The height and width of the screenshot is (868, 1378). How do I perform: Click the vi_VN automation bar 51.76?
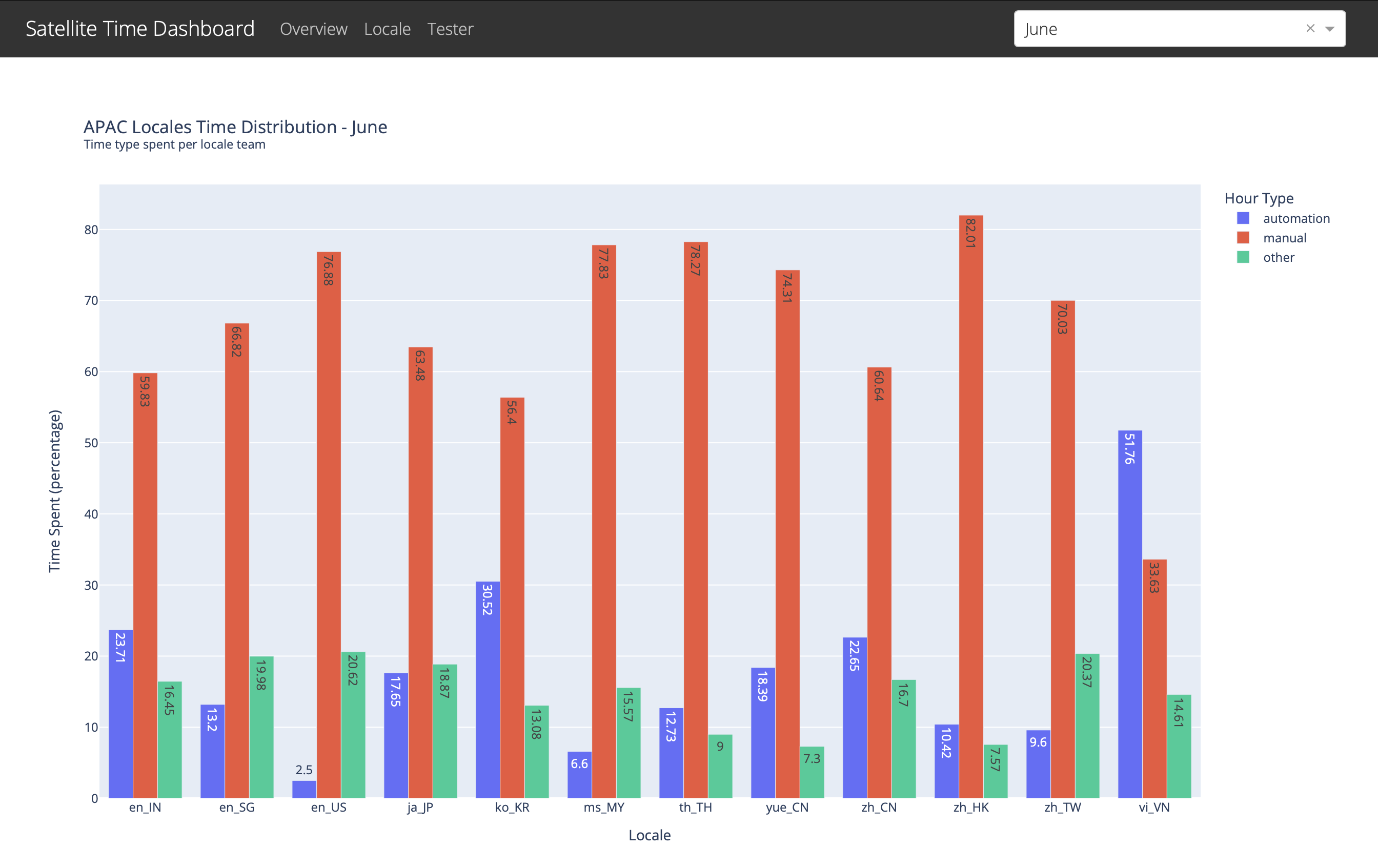(x=1130, y=614)
